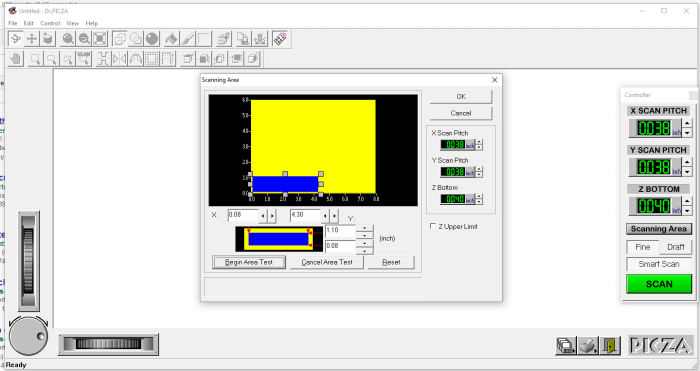This screenshot has height=371, width=700.
Task: Close the Scanning Area dialog
Action: point(494,80)
